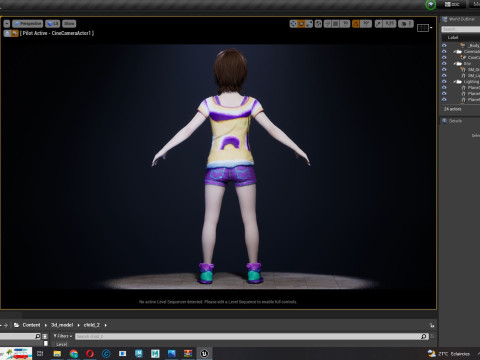Viewport: 480px width, 360px height.
Task: Click the '24 actors' count text
Action: tap(453, 109)
